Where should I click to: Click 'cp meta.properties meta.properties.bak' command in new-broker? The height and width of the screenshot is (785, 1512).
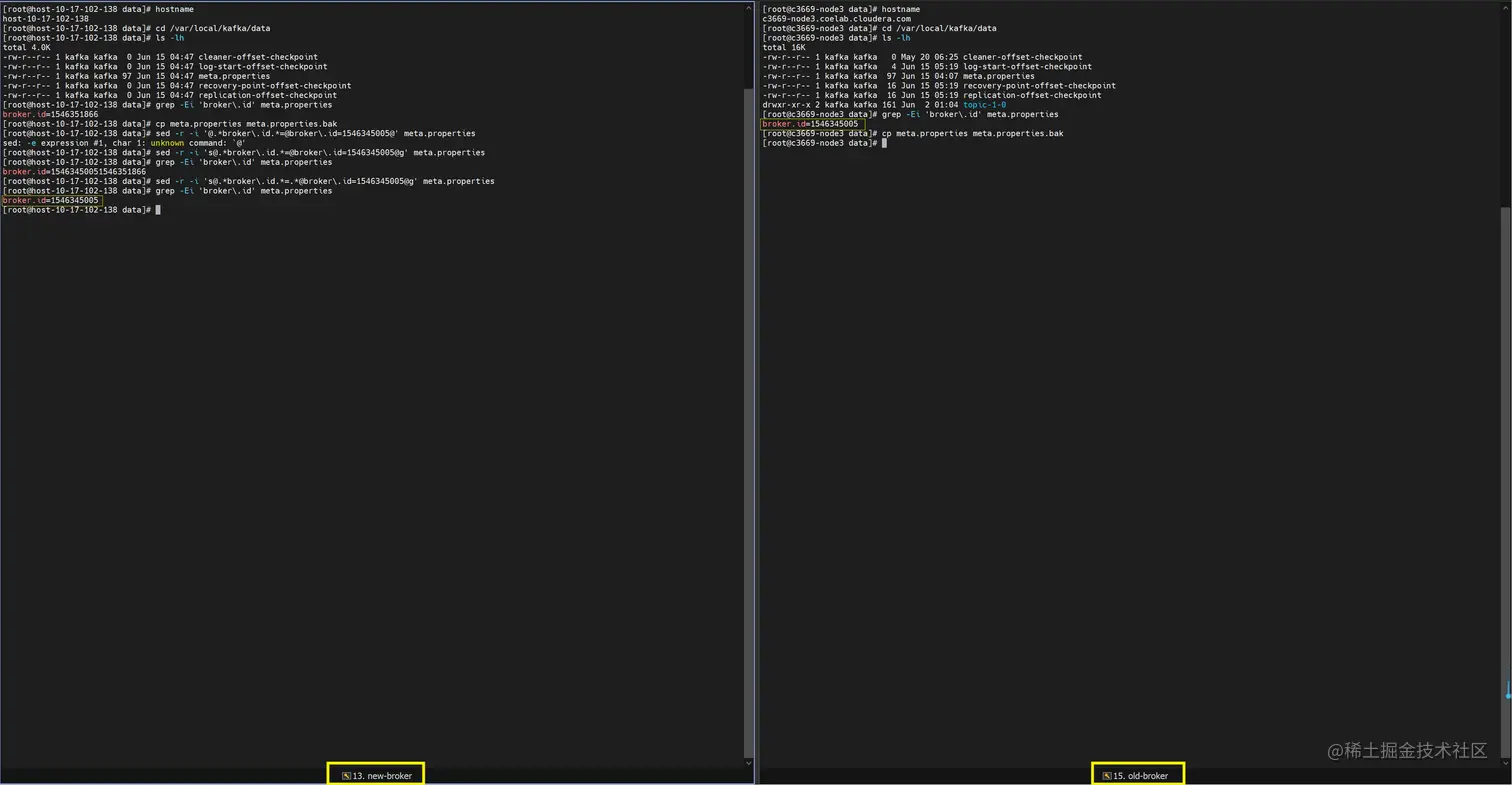coord(246,124)
